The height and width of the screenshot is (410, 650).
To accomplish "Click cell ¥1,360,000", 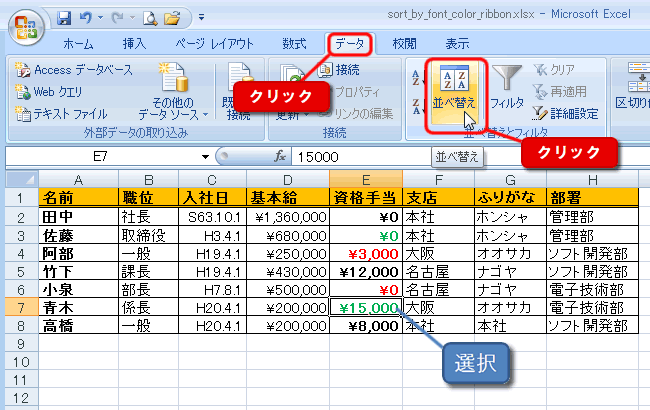I will pyautogui.click(x=288, y=216).
